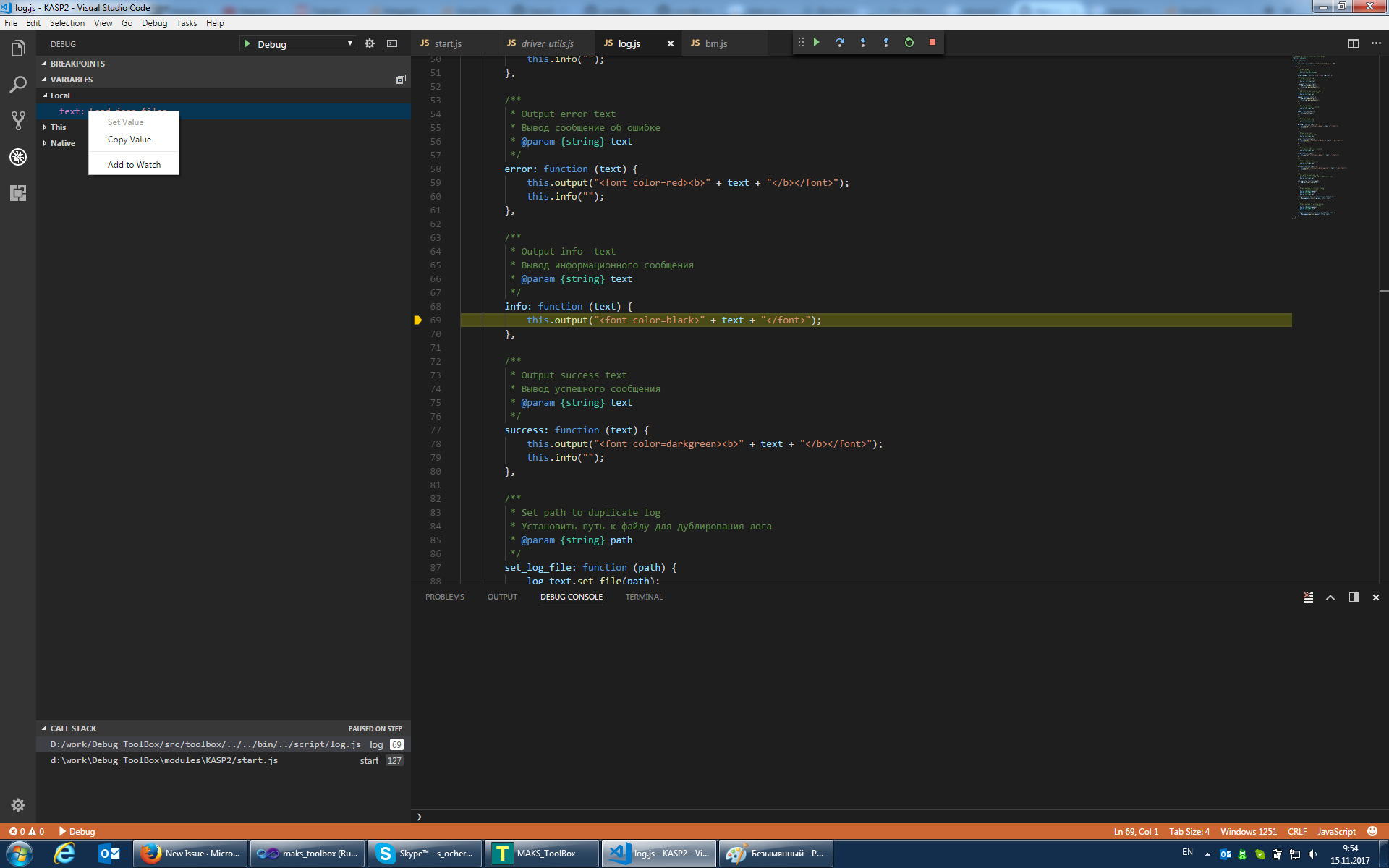Open launch.json with the debug gear icon

pyautogui.click(x=370, y=43)
